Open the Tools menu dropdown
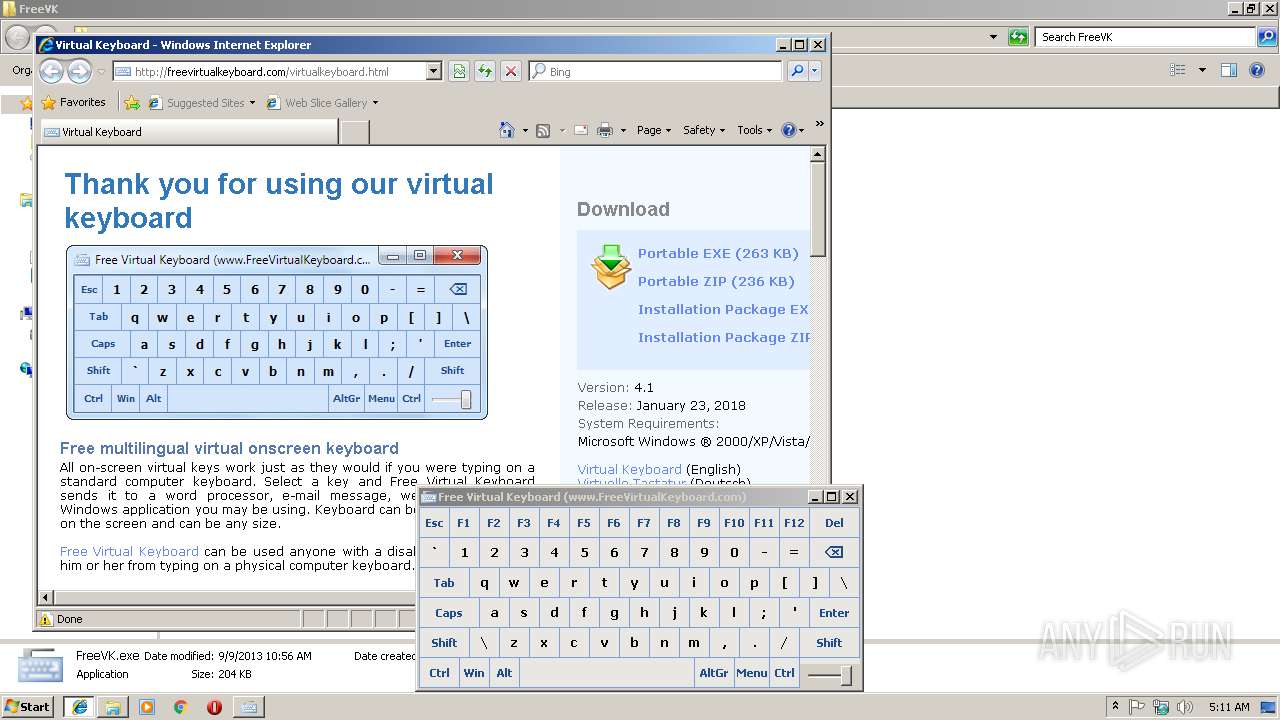The height and width of the screenshot is (720, 1280). point(755,130)
